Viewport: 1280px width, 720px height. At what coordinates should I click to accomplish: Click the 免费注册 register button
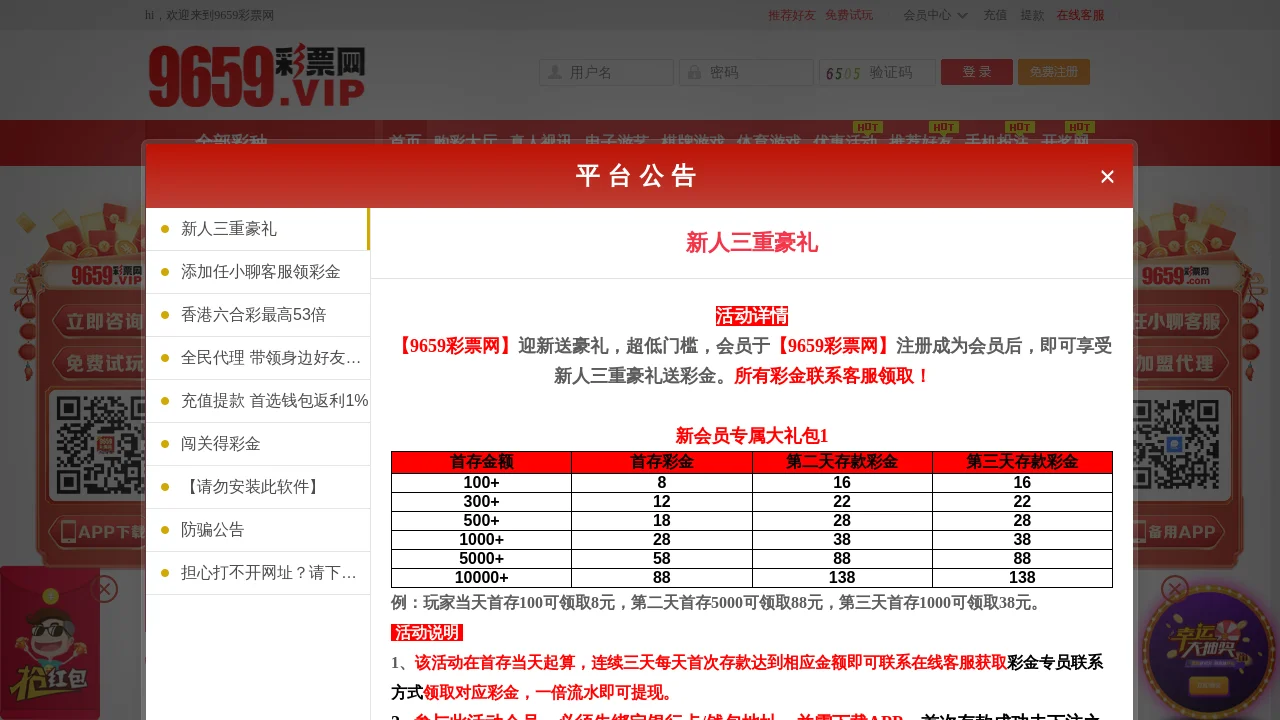tap(1054, 72)
